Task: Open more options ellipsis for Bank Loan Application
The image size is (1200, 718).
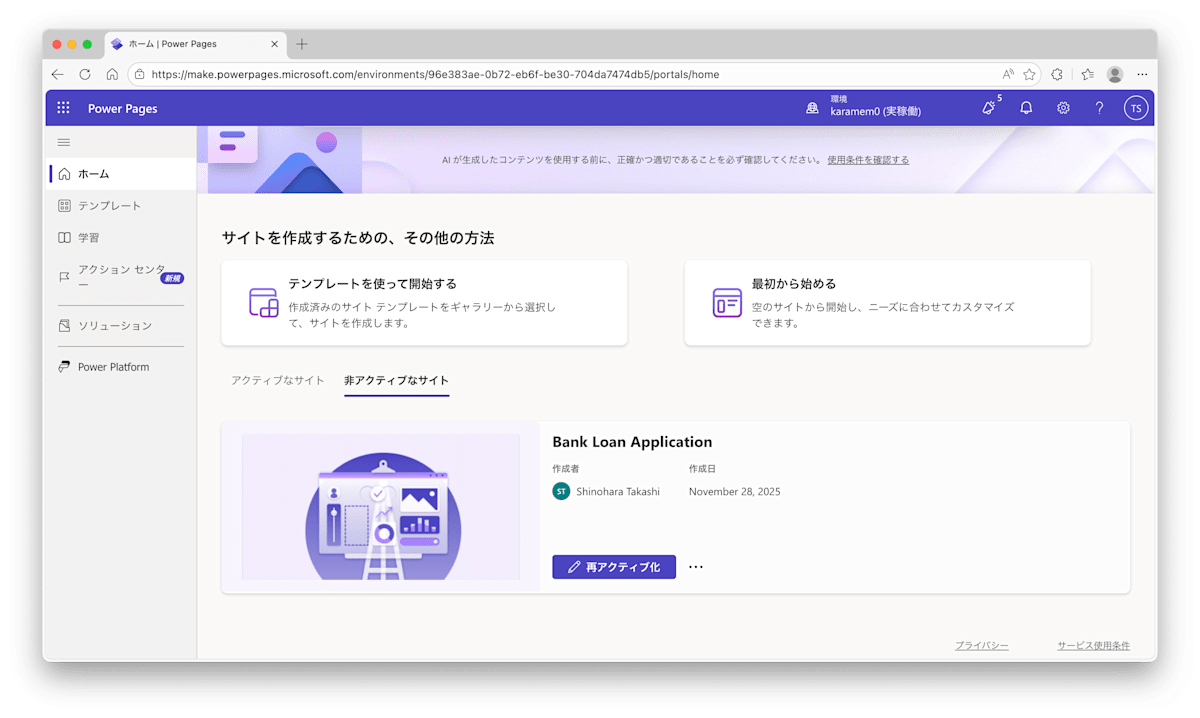Action: (696, 567)
